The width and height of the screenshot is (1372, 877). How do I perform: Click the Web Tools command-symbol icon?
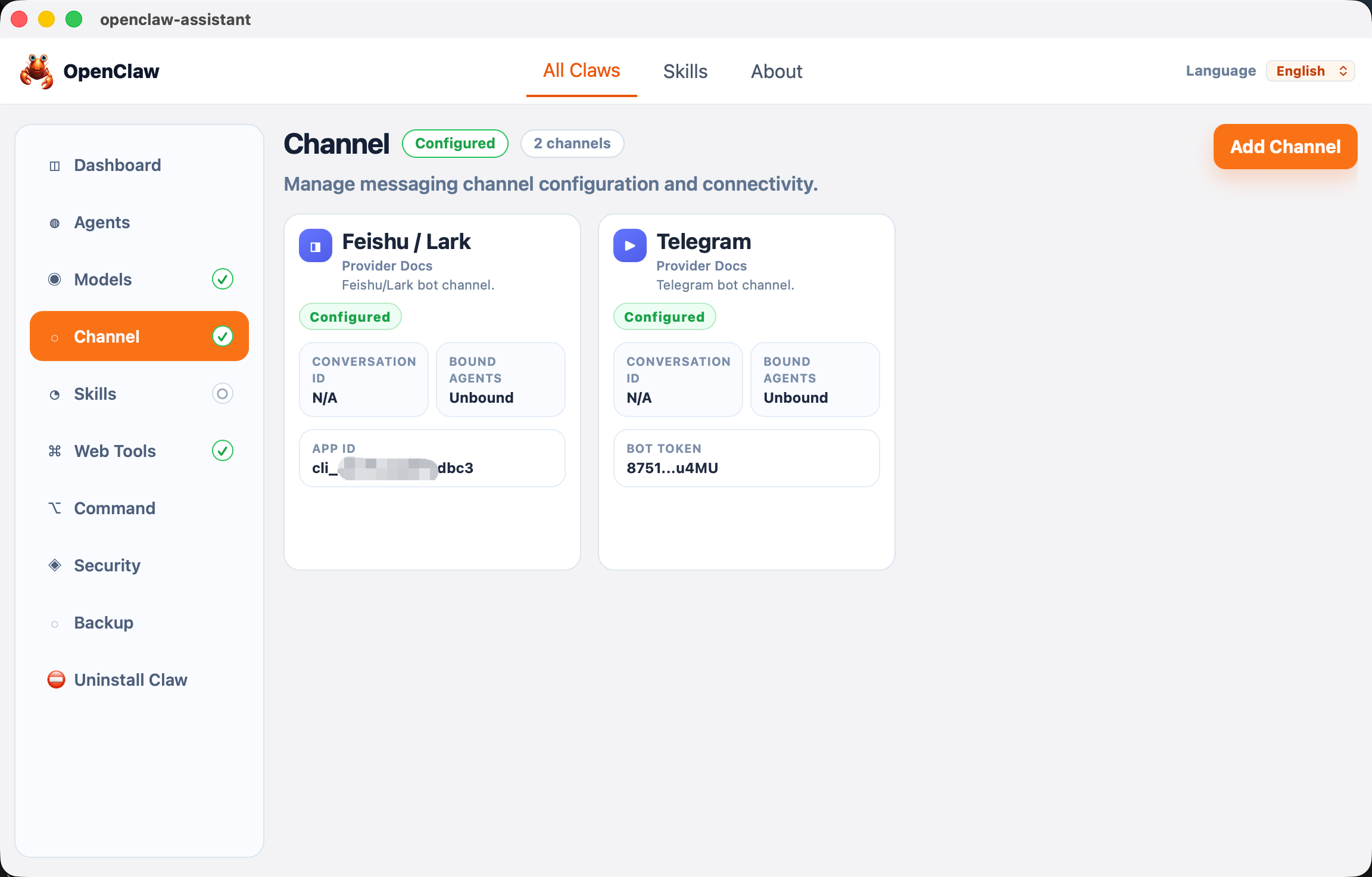(55, 451)
